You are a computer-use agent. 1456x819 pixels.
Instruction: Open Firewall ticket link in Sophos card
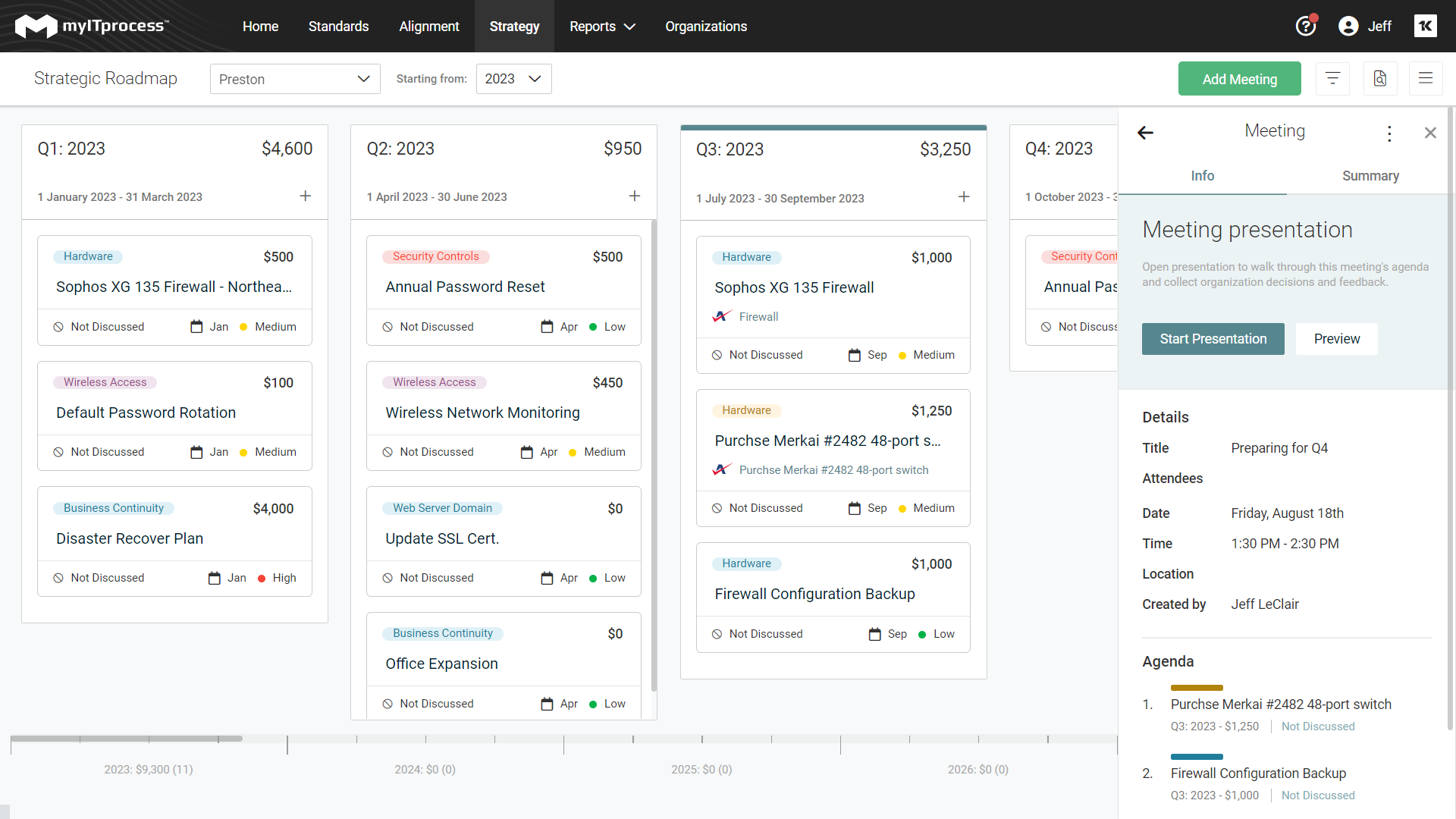[x=758, y=317]
